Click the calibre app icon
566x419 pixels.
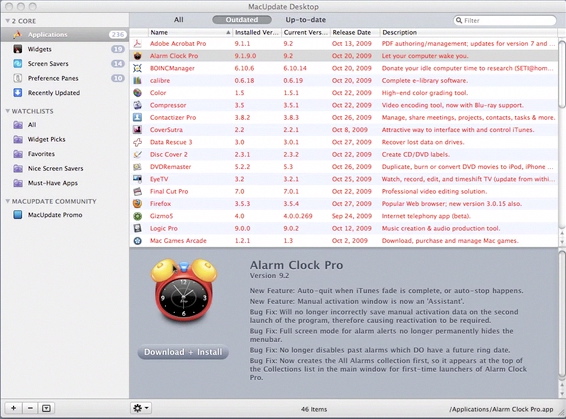click(x=138, y=80)
